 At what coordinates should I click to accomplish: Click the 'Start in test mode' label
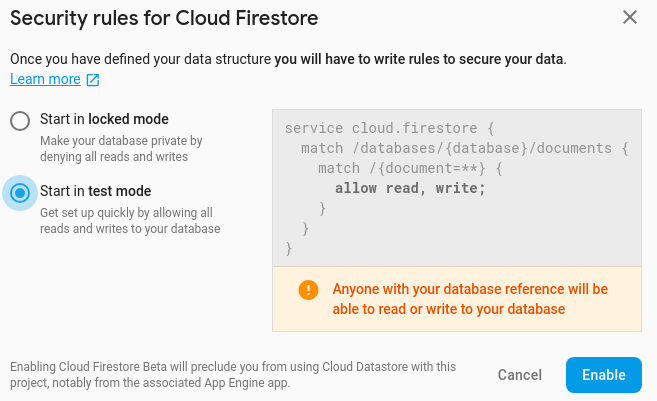point(96,191)
